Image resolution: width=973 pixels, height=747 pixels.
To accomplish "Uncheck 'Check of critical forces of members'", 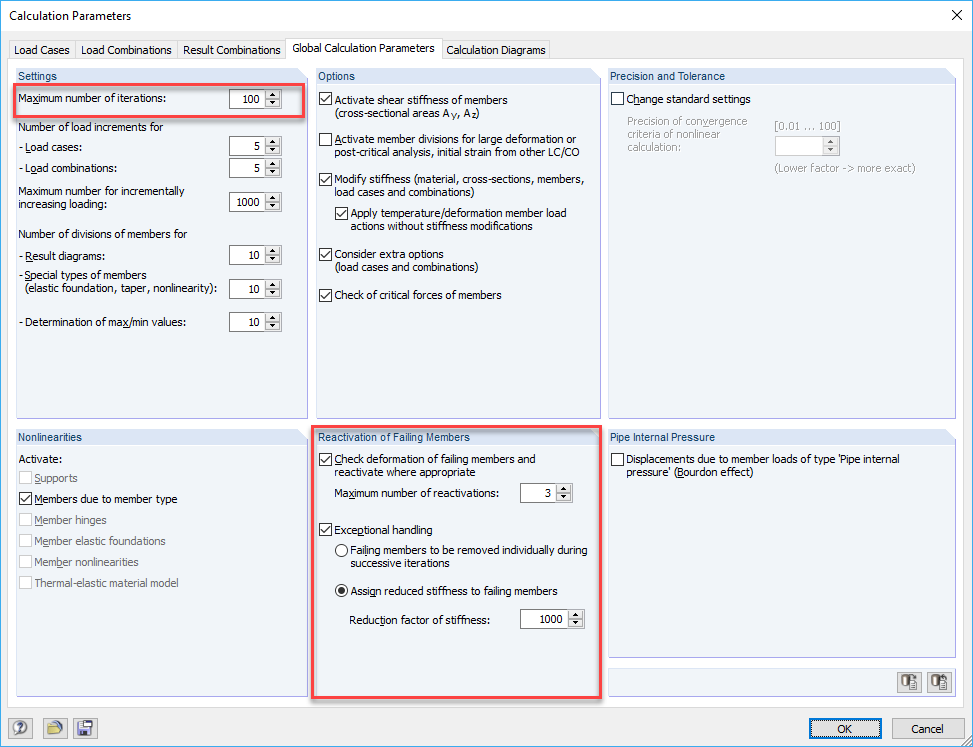I will [x=325, y=295].
